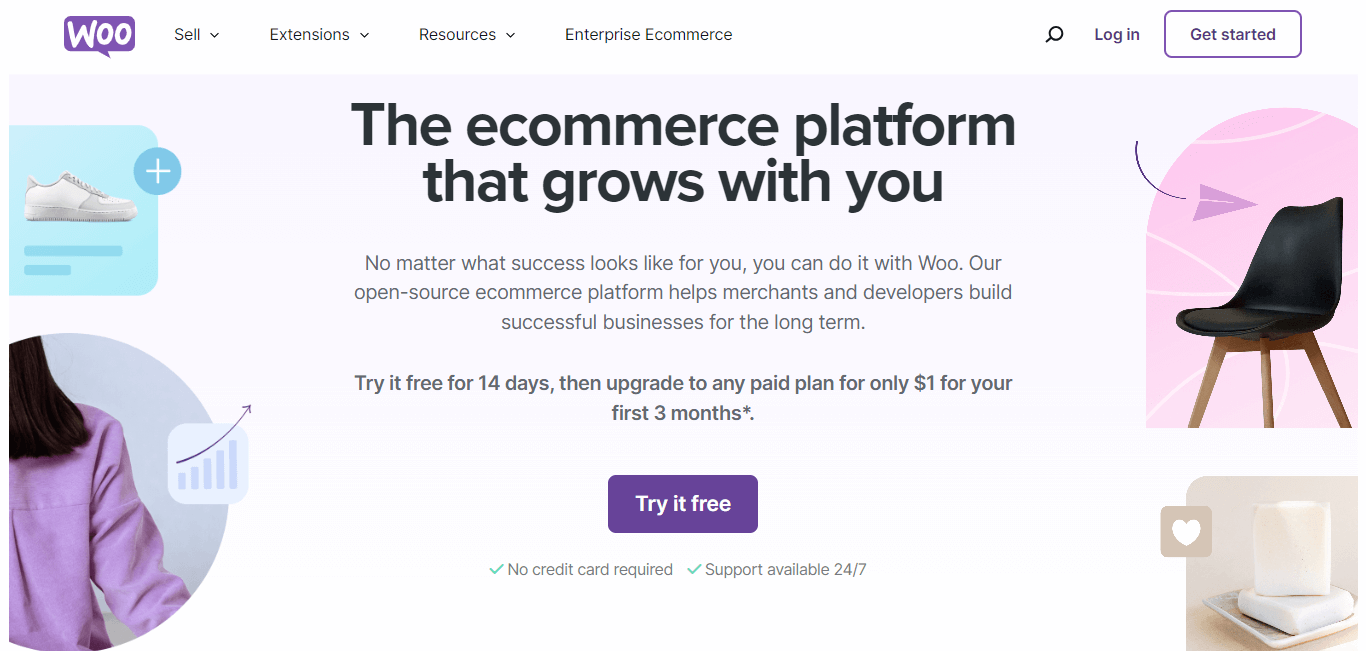The height and width of the screenshot is (651, 1366).
Task: Select Enterprise Ecommerce in the navigation
Action: 648,34
